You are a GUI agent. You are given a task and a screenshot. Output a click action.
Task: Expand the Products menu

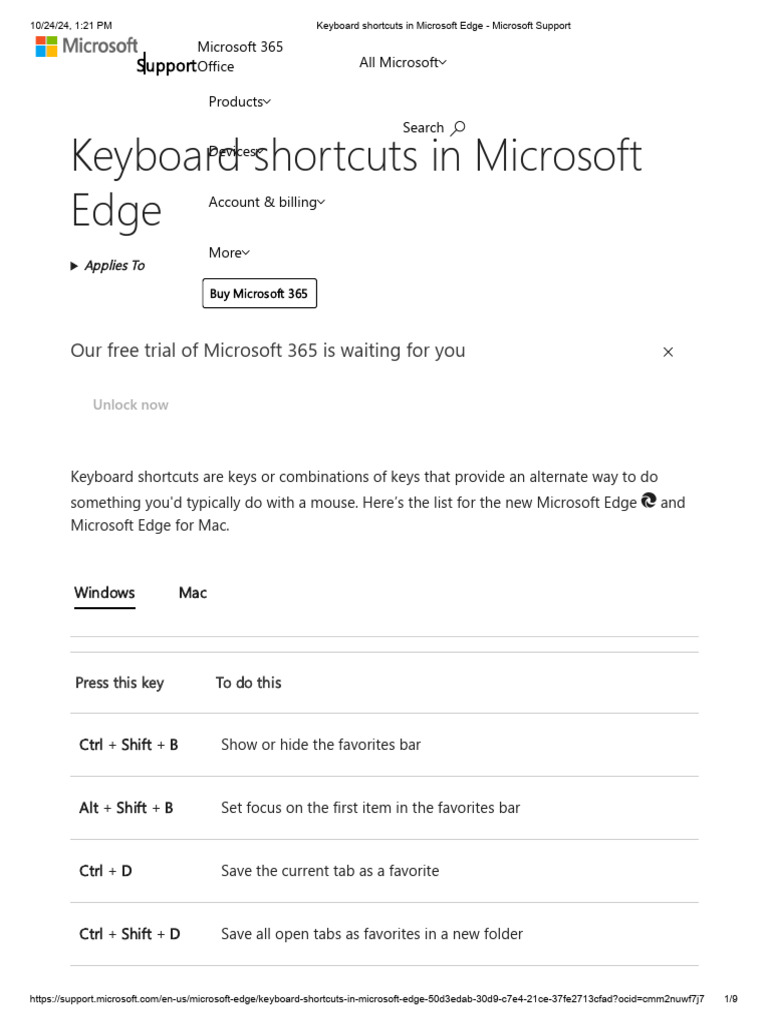pyautogui.click(x=239, y=102)
